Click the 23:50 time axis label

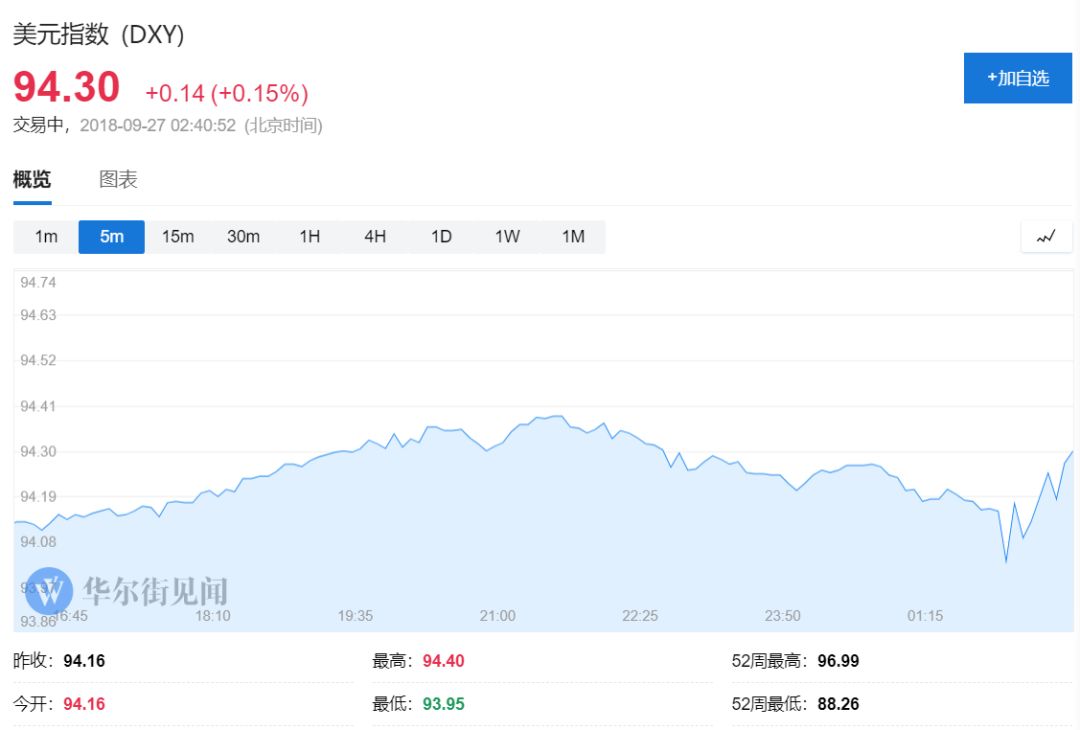coord(782,616)
